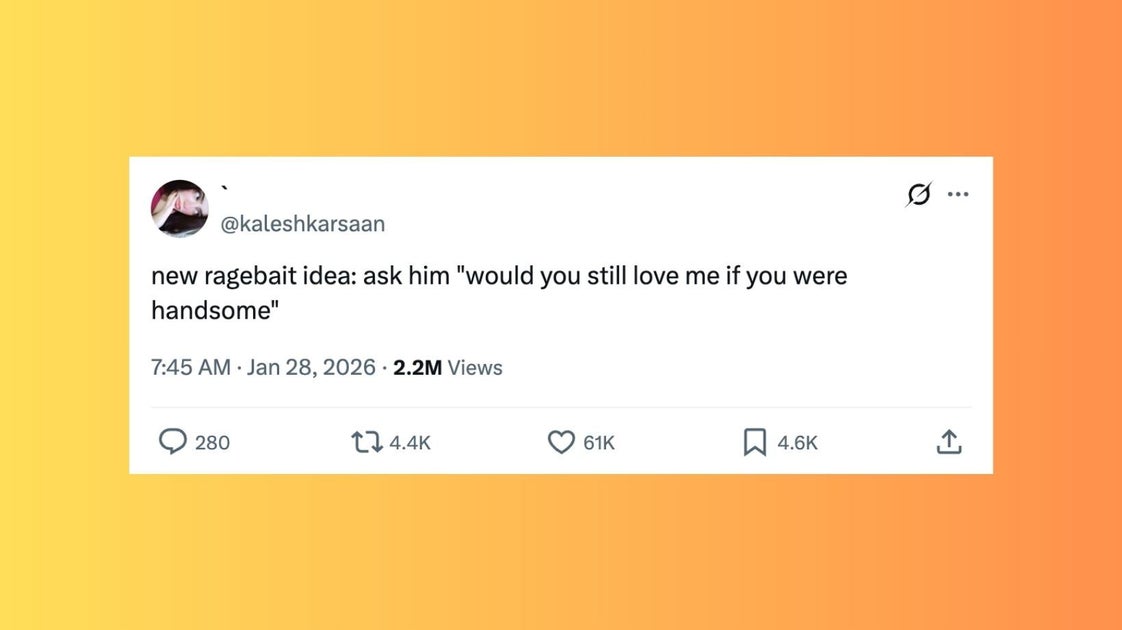The height and width of the screenshot is (630, 1122).
Task: Open the three-dot more options menu
Action: (958, 195)
